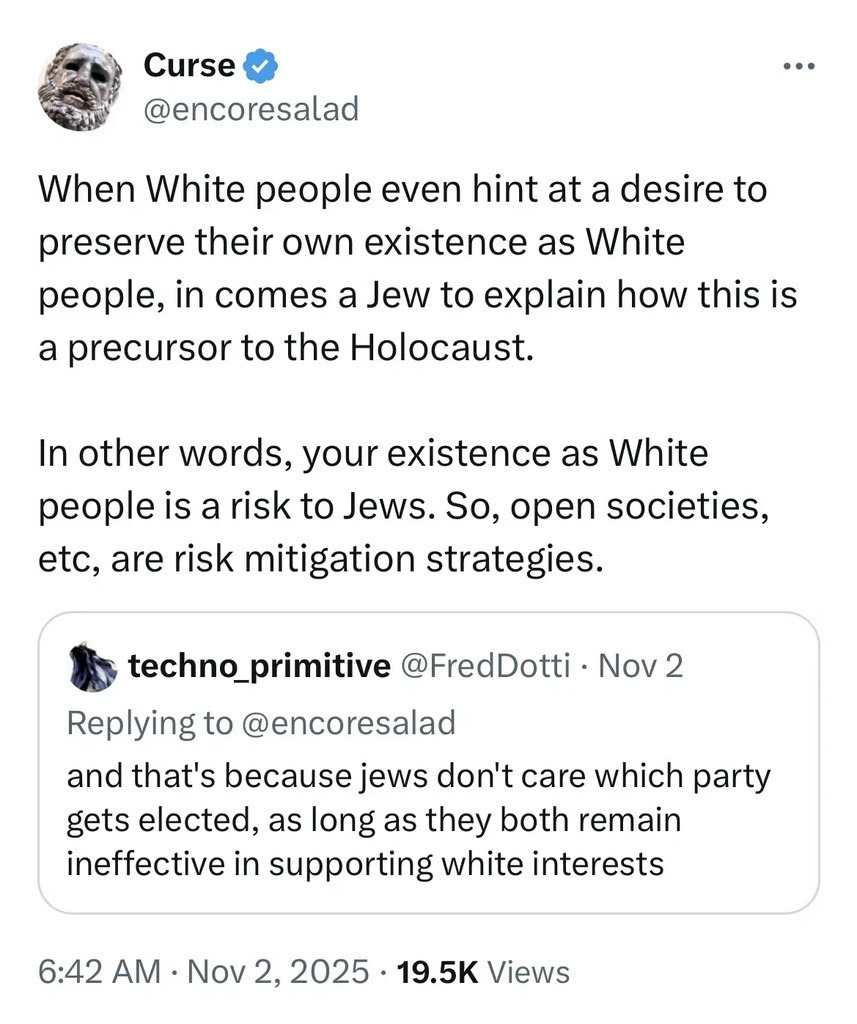Image resolution: width=857 pixels, height=1024 pixels.
Task: Click the techno_primitive small avatar icon
Action: tap(92, 667)
